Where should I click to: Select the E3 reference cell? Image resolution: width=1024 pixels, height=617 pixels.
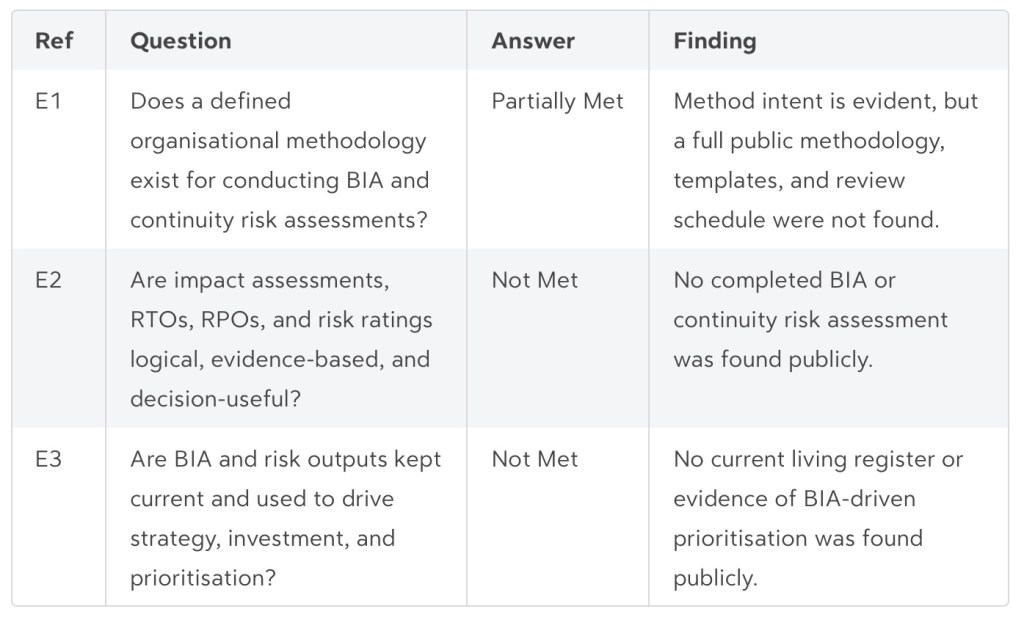(x=48, y=459)
